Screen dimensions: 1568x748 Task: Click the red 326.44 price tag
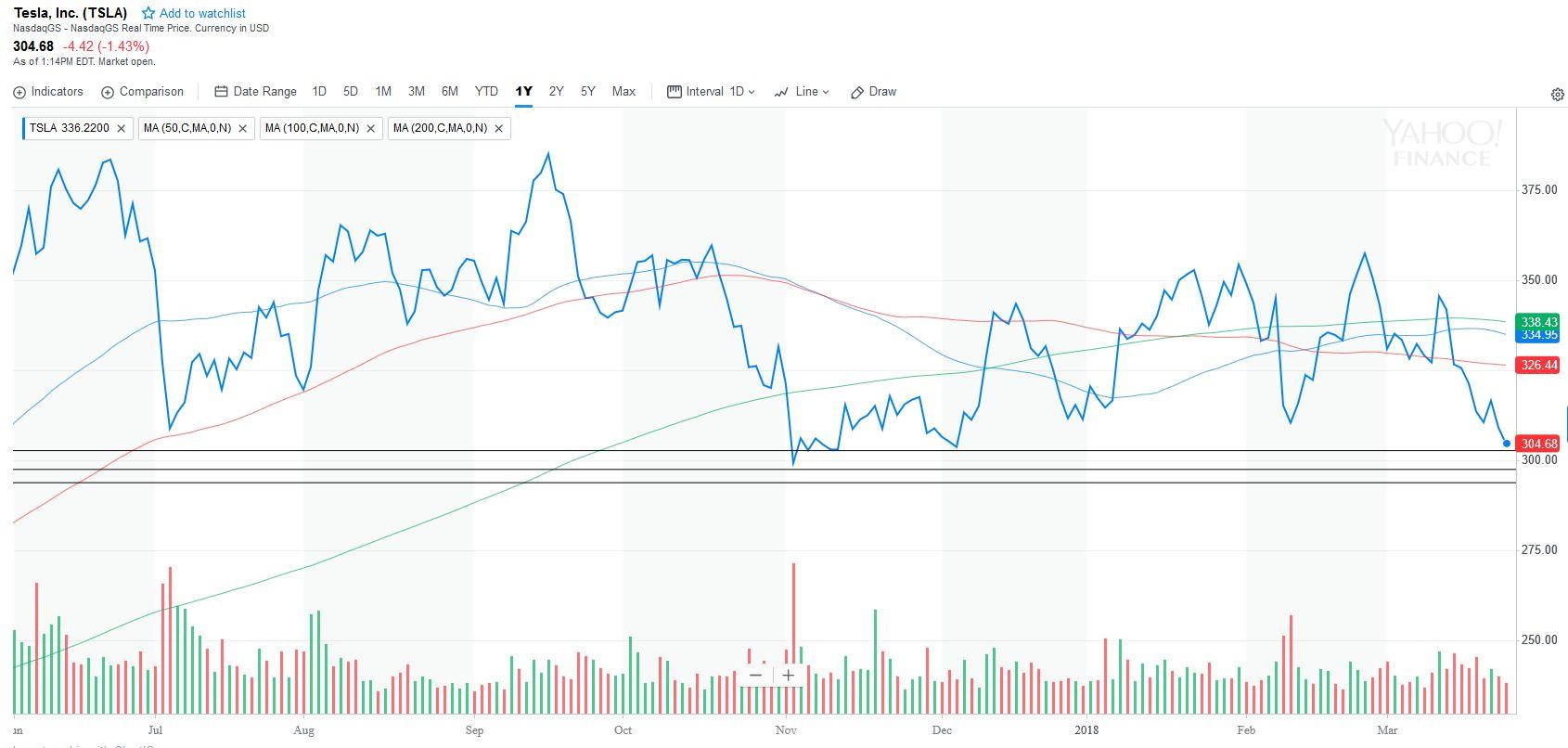(1537, 365)
